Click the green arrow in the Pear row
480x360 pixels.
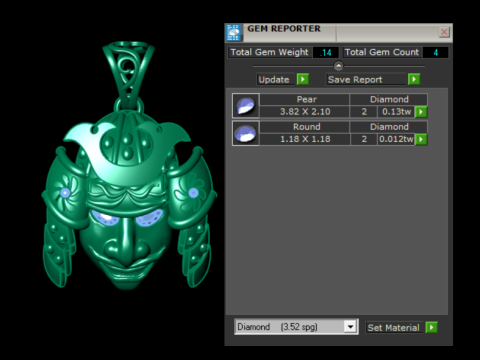[x=421, y=112]
